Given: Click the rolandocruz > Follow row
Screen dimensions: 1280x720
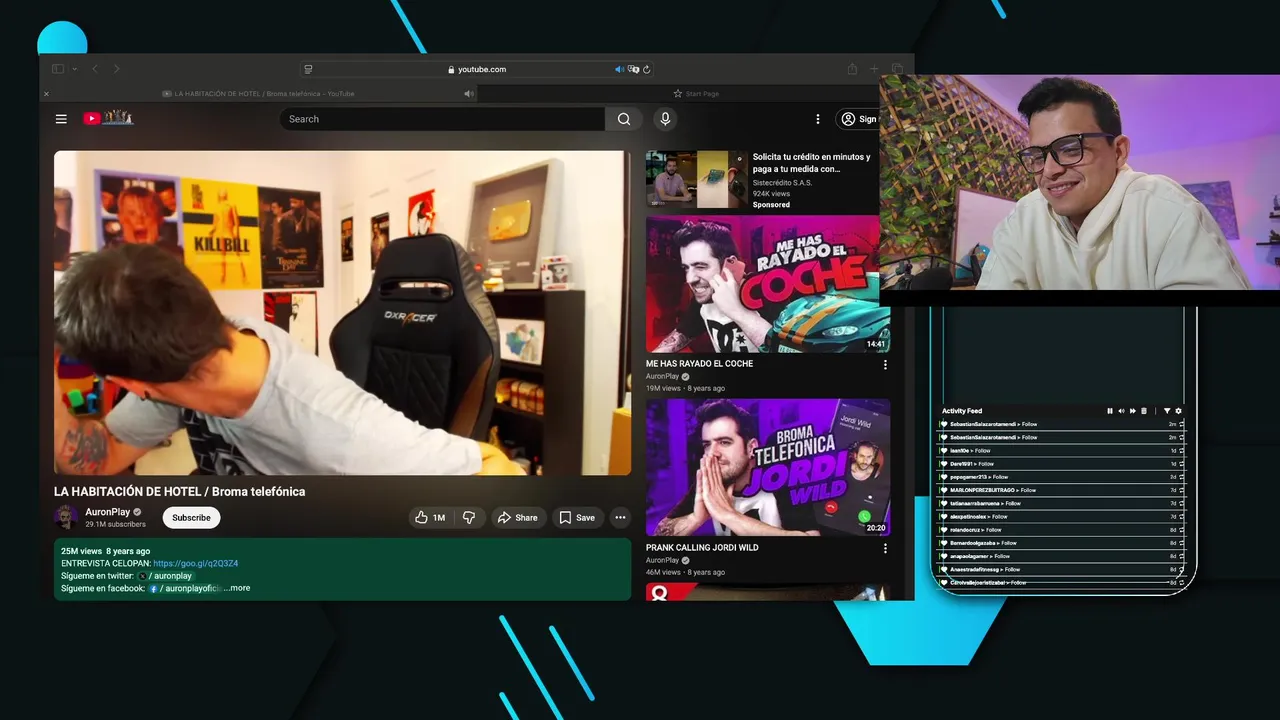Looking at the screenshot, I should pos(1062,530).
